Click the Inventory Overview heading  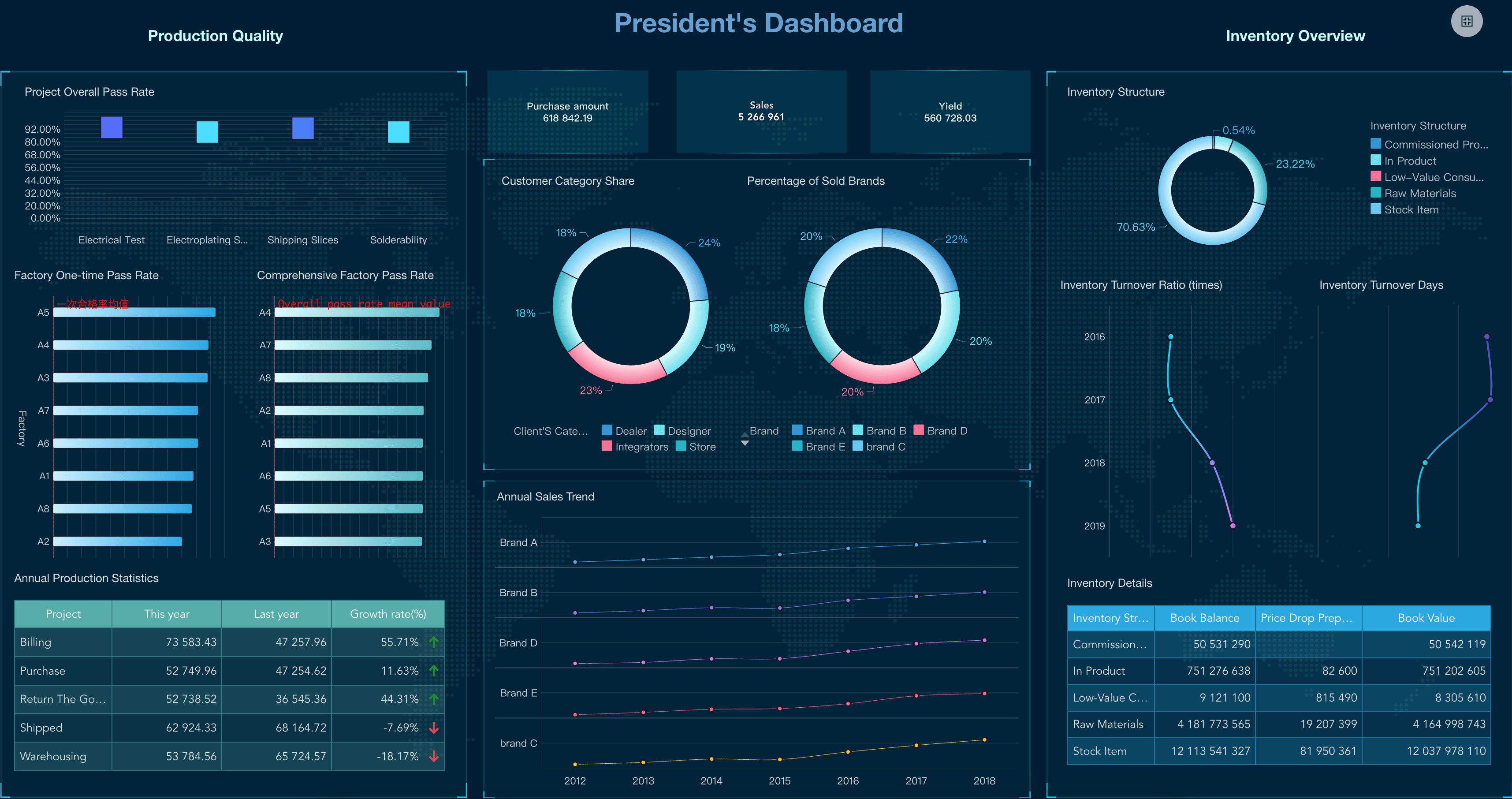(x=1296, y=36)
